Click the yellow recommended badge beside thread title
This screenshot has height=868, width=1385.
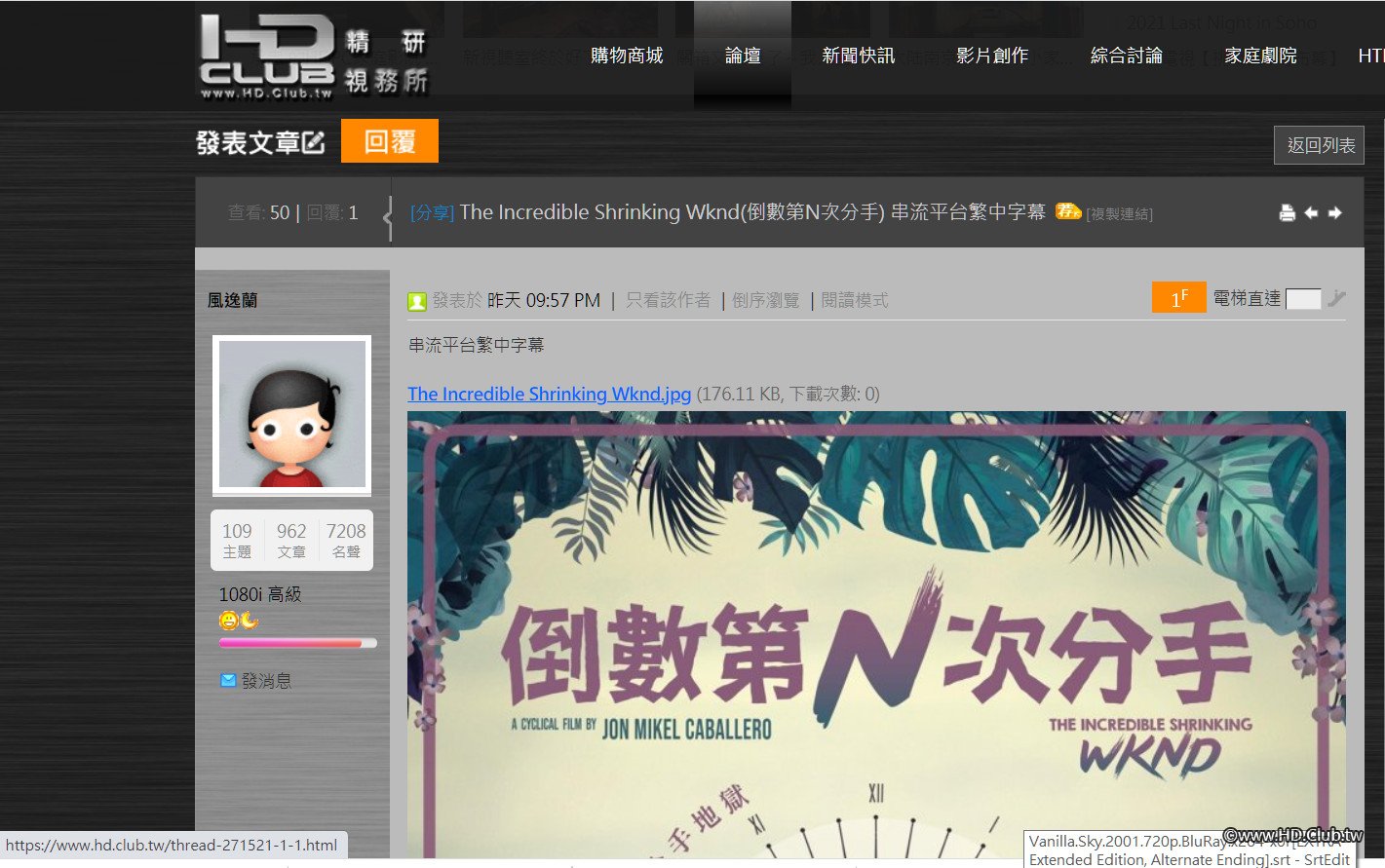tap(1068, 210)
